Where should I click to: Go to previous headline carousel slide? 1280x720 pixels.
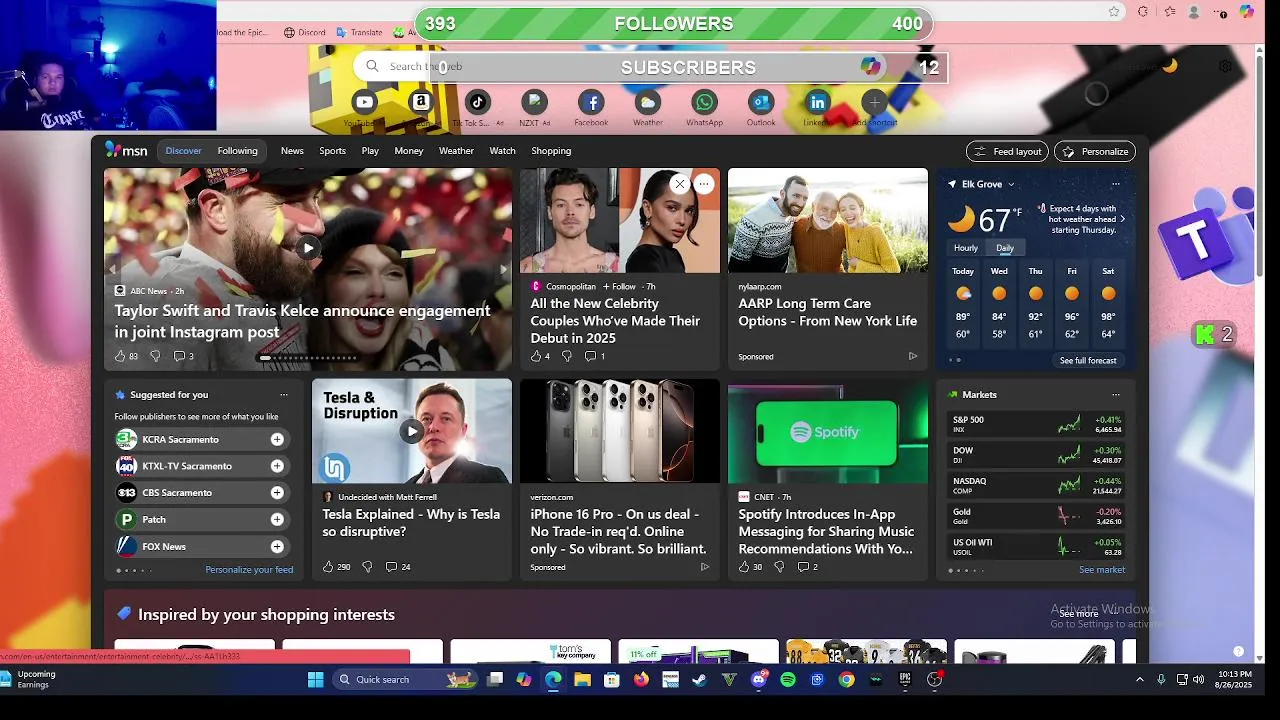(x=112, y=270)
